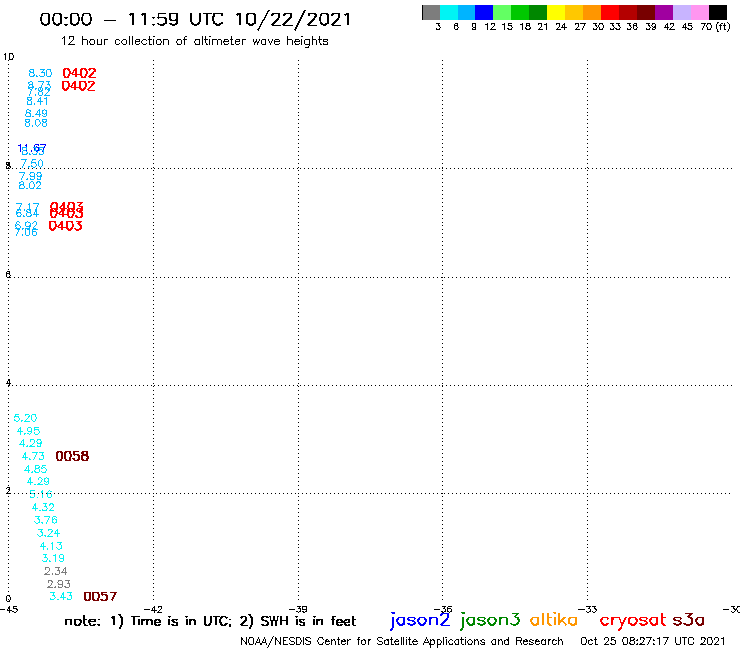Select the value 7.50 near latitude 8
Screen dimensions: 740x650
click(x=32, y=164)
